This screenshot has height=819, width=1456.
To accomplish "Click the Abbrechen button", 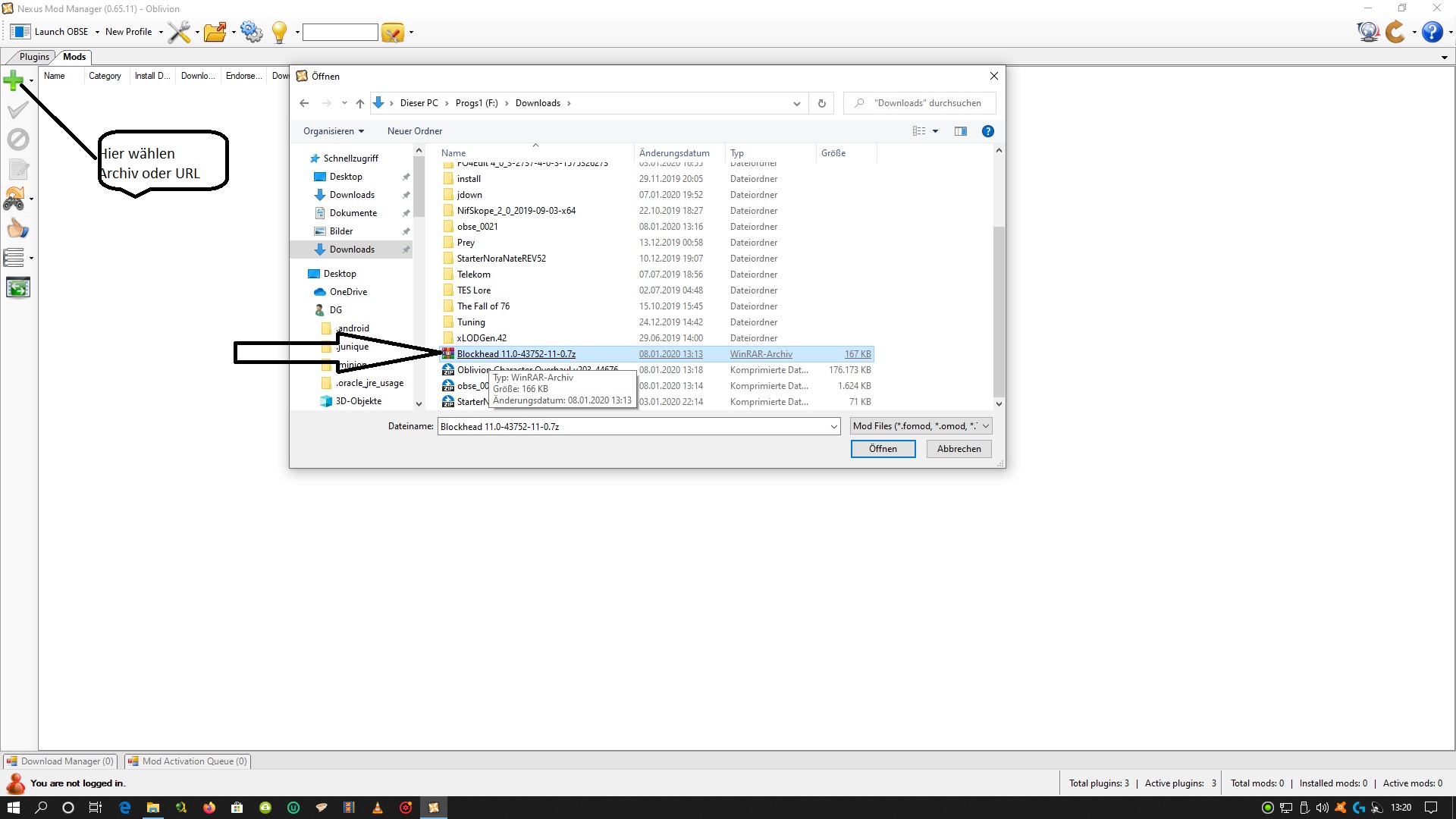I will (959, 449).
